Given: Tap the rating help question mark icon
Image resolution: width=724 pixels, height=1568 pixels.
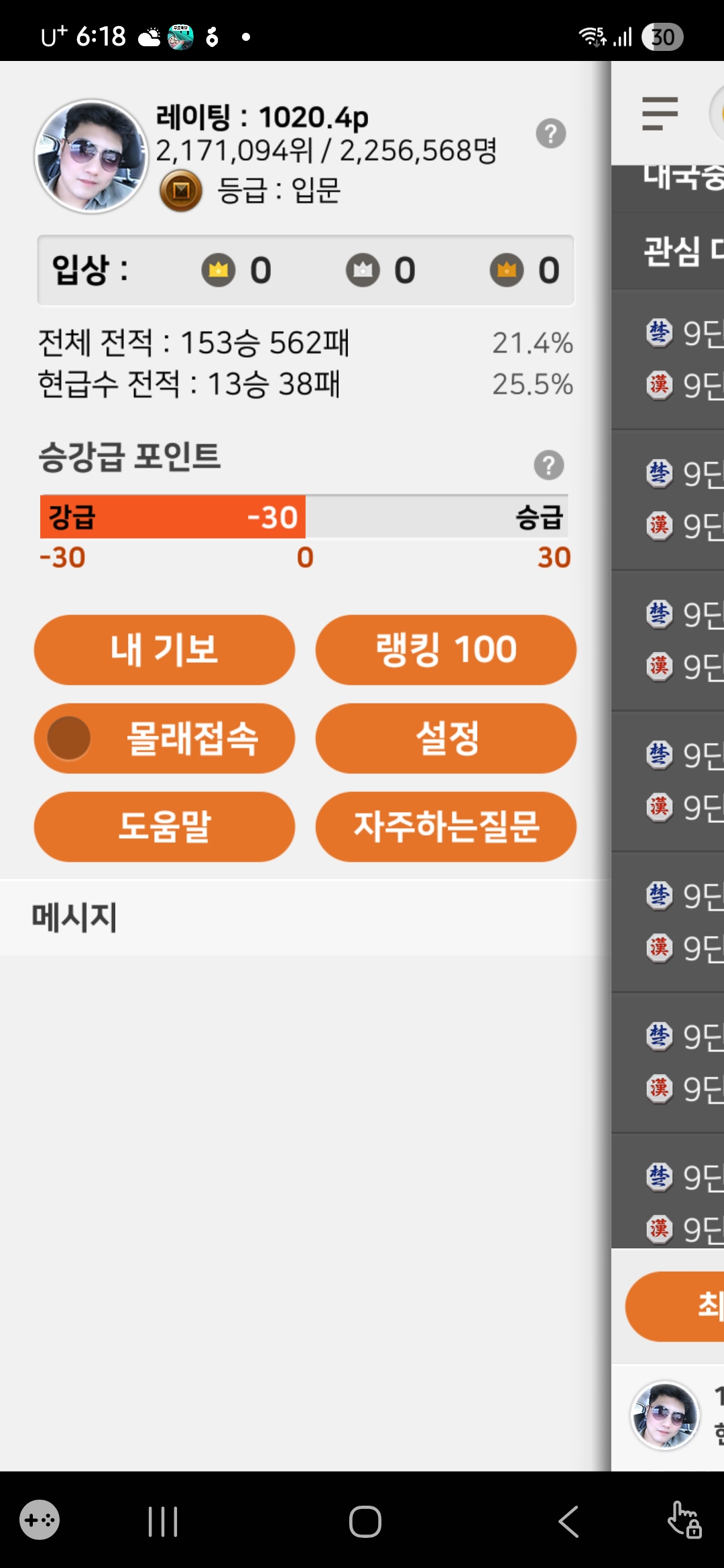Looking at the screenshot, I should pyautogui.click(x=551, y=134).
